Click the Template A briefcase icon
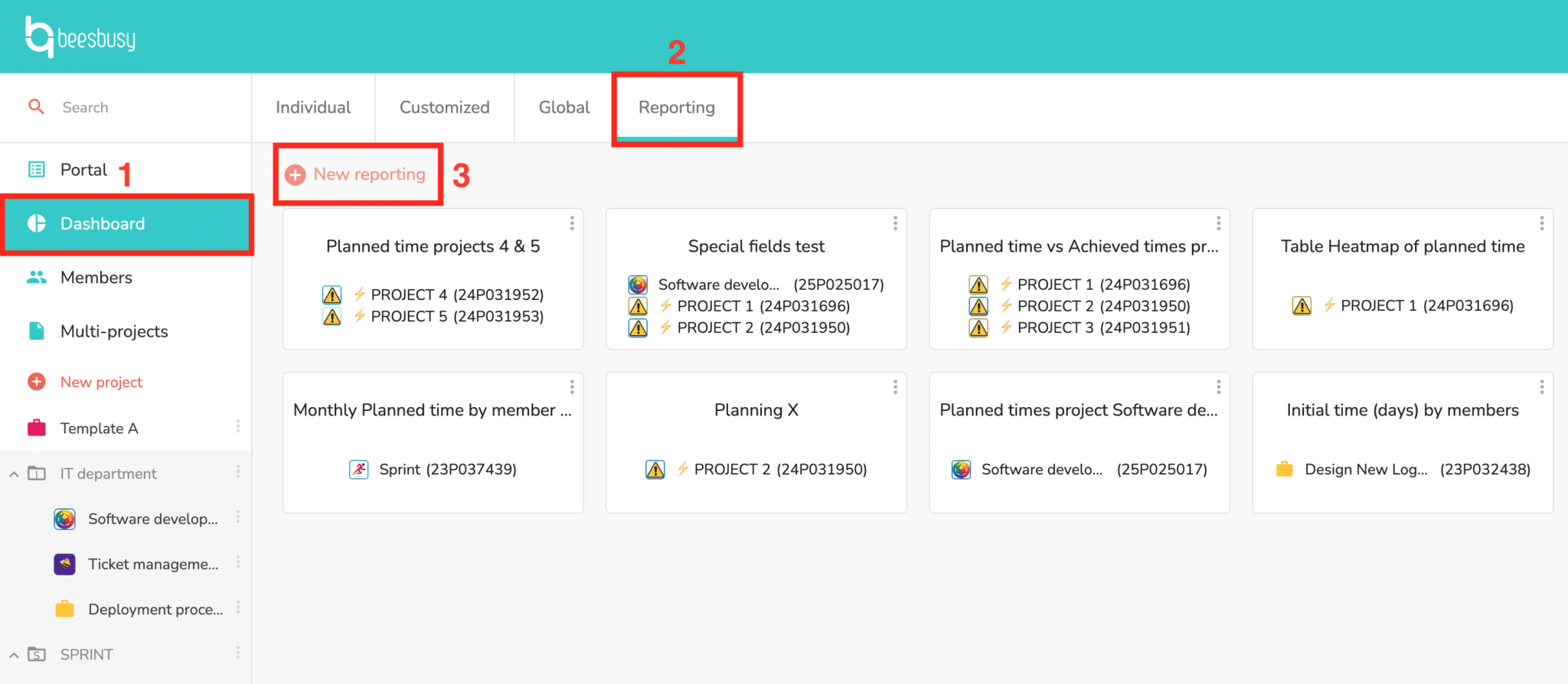This screenshot has width=1568, height=684. [36, 428]
